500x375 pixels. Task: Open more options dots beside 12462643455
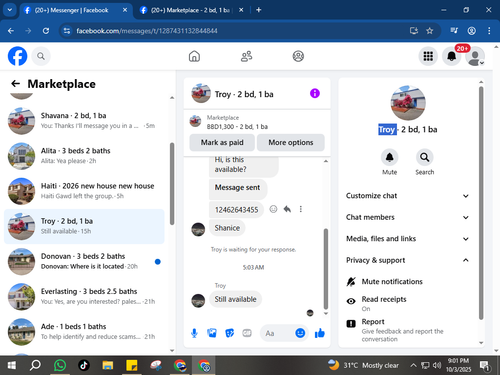[301, 209]
